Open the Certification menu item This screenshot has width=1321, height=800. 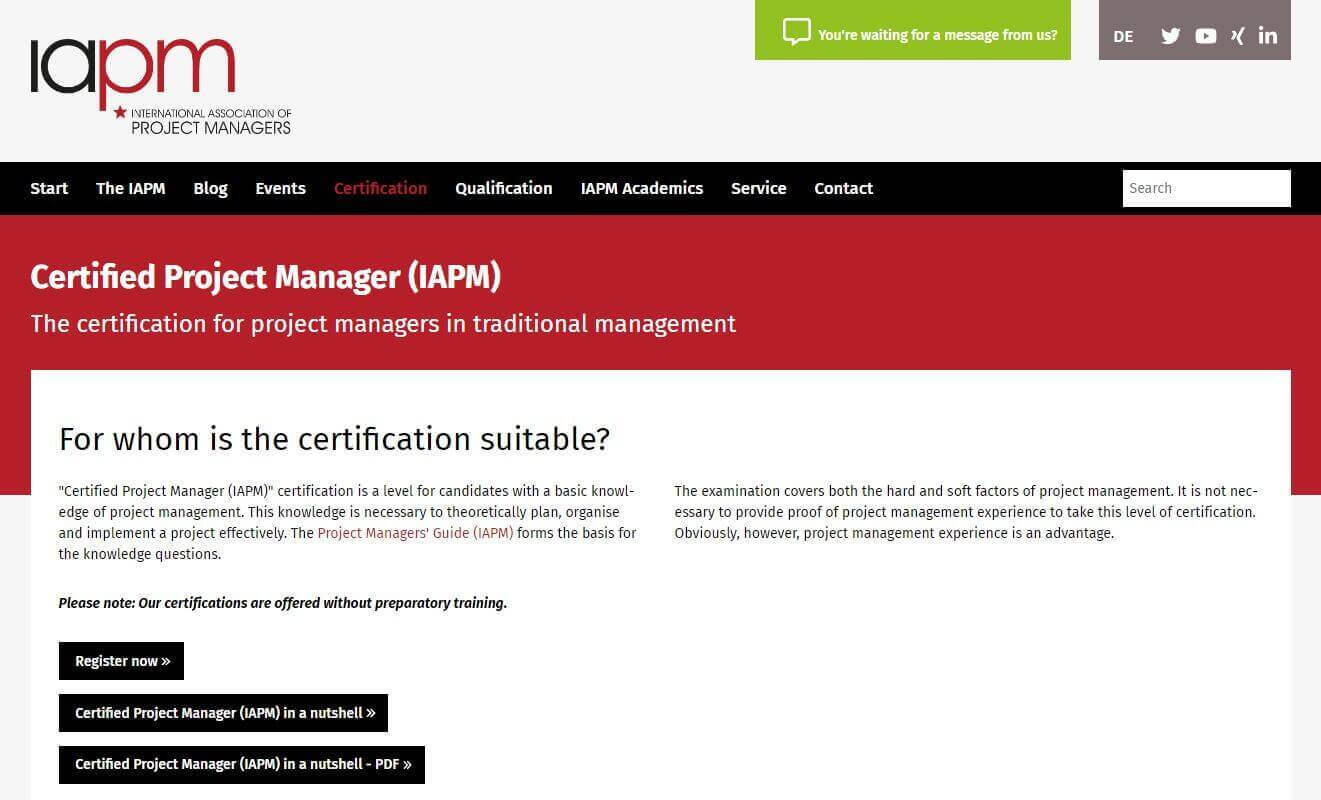pyautogui.click(x=380, y=188)
